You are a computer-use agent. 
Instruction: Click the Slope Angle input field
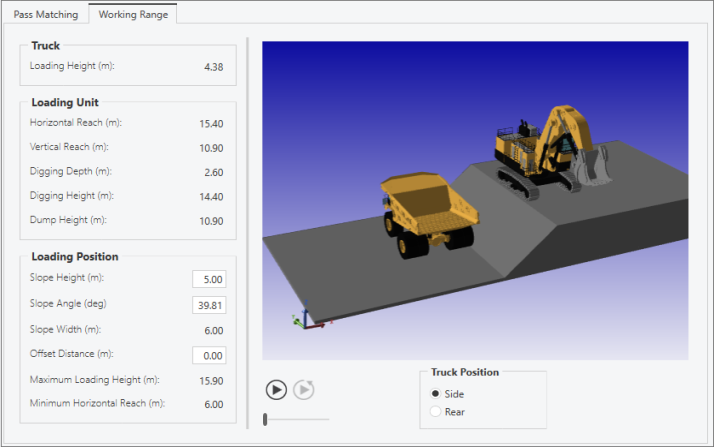tap(209, 305)
